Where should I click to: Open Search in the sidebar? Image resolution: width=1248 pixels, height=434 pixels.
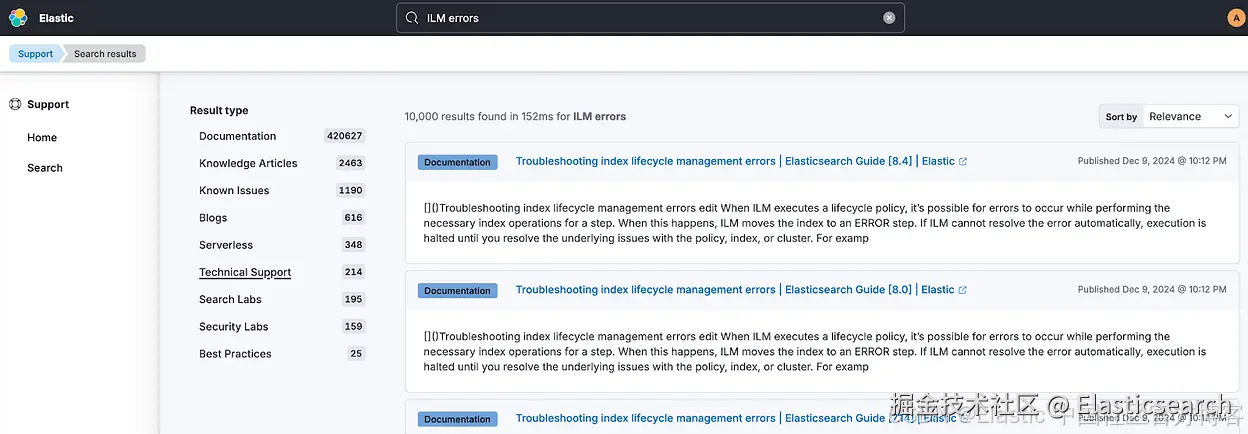click(x=45, y=168)
